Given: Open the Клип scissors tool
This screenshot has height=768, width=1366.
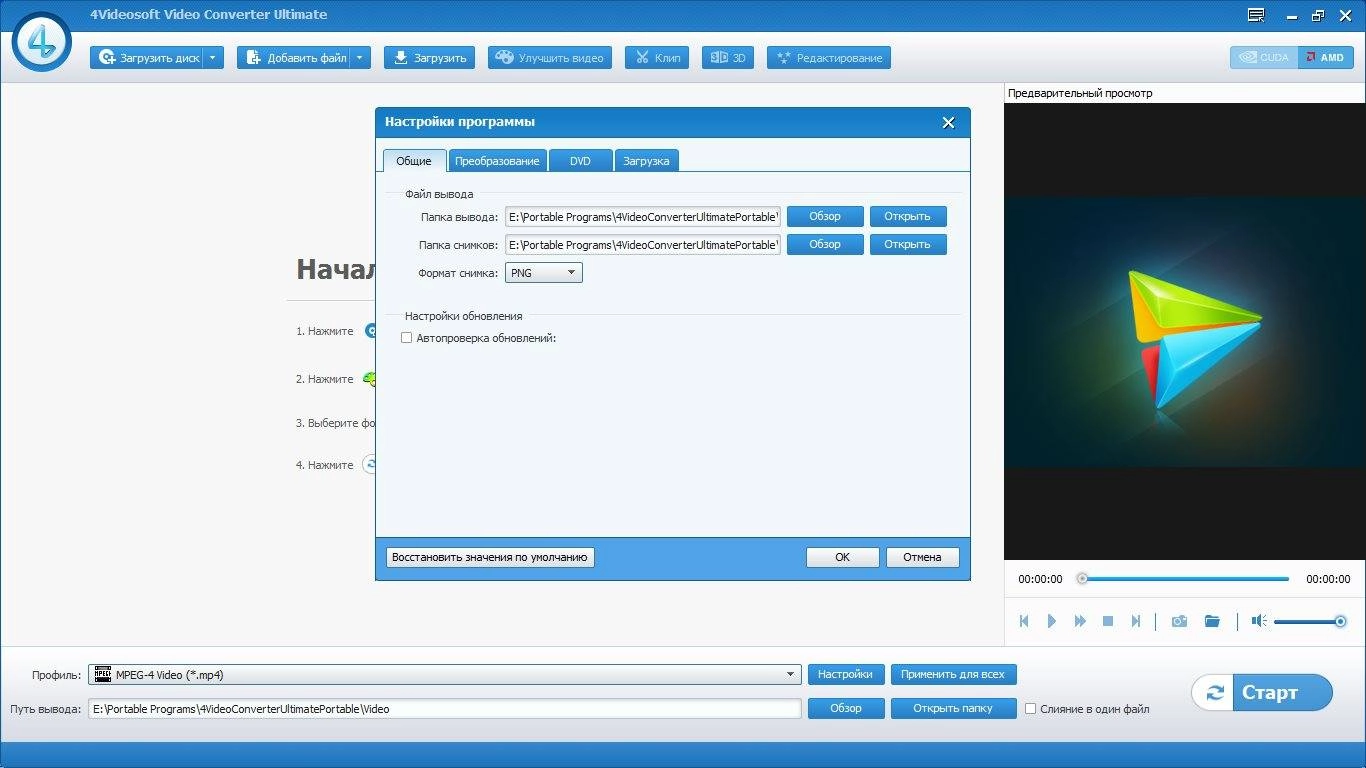Looking at the screenshot, I should pos(657,58).
